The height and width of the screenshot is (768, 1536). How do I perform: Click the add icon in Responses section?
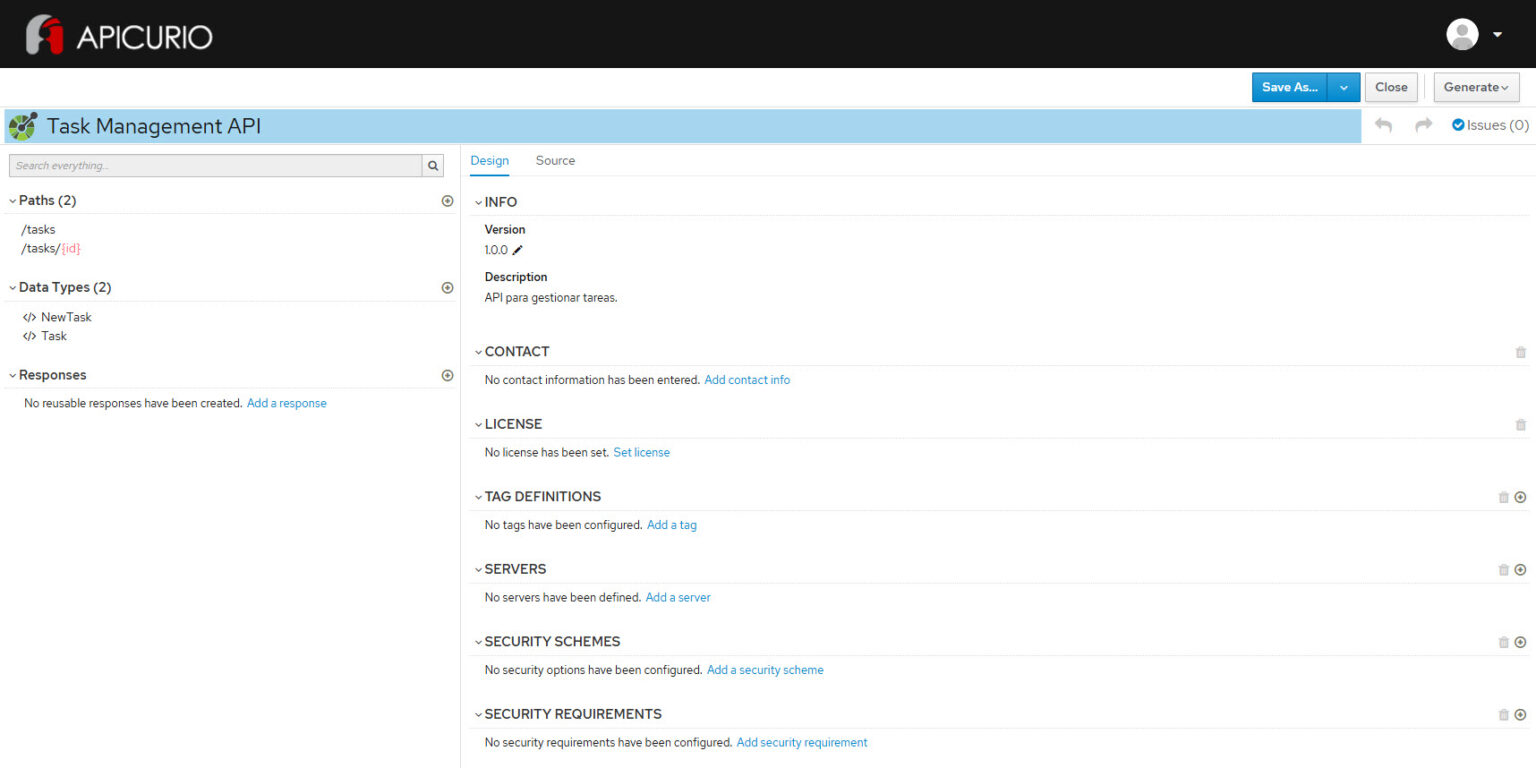(447, 375)
